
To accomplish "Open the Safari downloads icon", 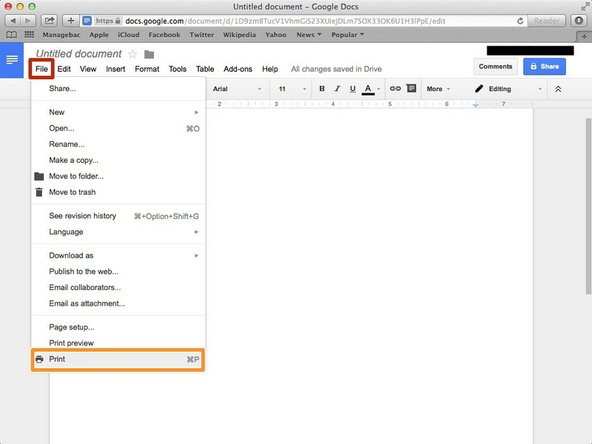I will point(579,21).
